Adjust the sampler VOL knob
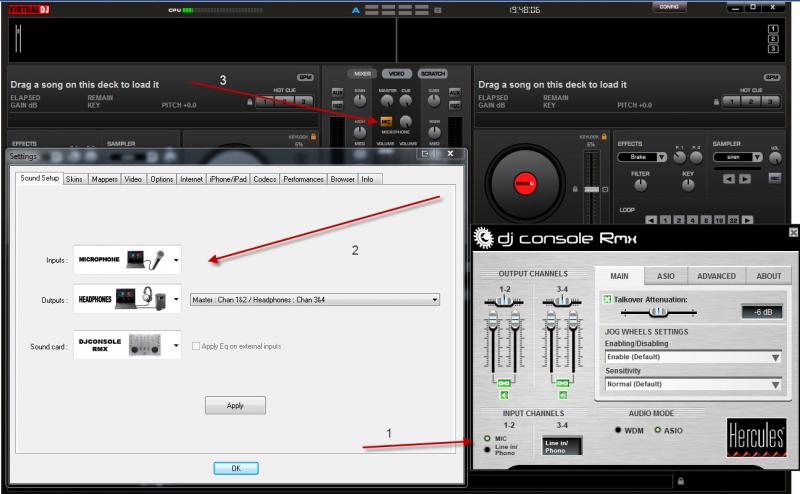800x494 pixels. (x=774, y=158)
